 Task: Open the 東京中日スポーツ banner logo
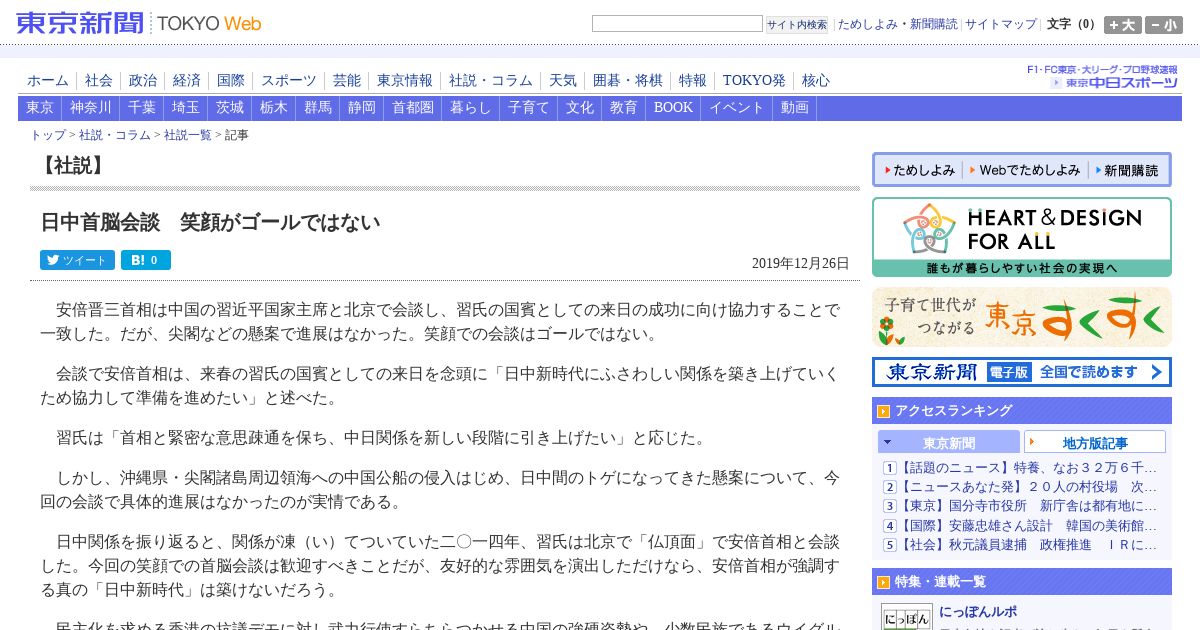(x=1113, y=83)
